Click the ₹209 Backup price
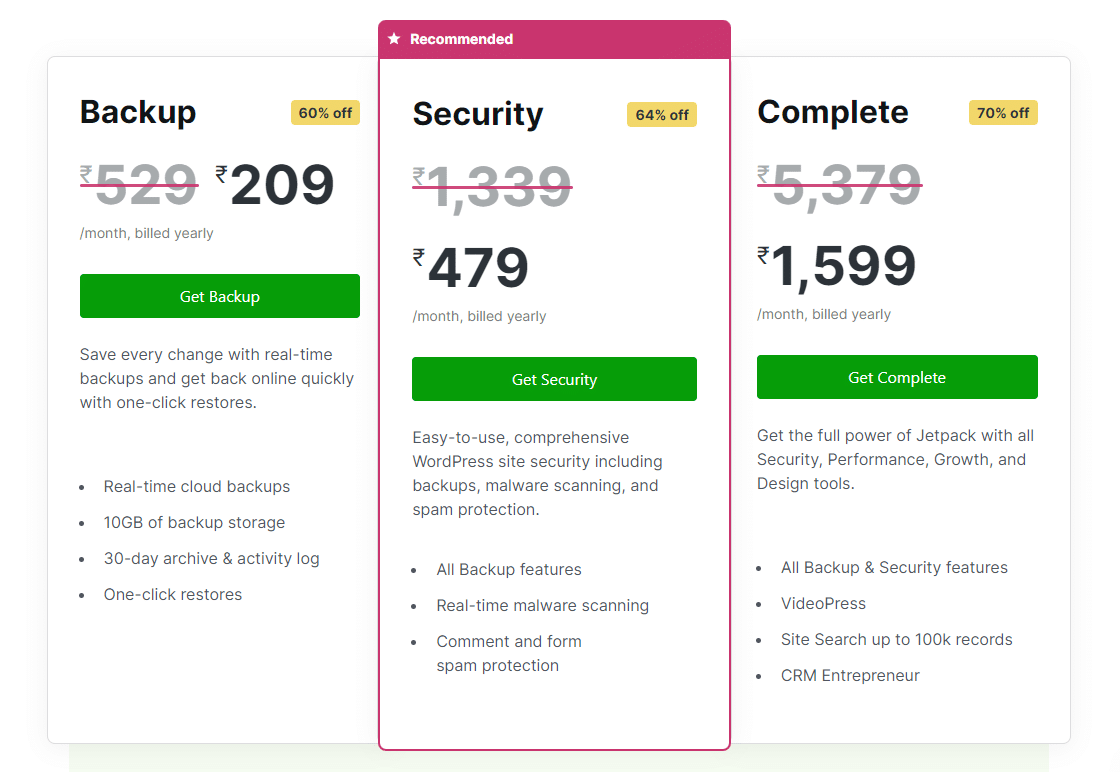The image size is (1120, 772). point(276,185)
